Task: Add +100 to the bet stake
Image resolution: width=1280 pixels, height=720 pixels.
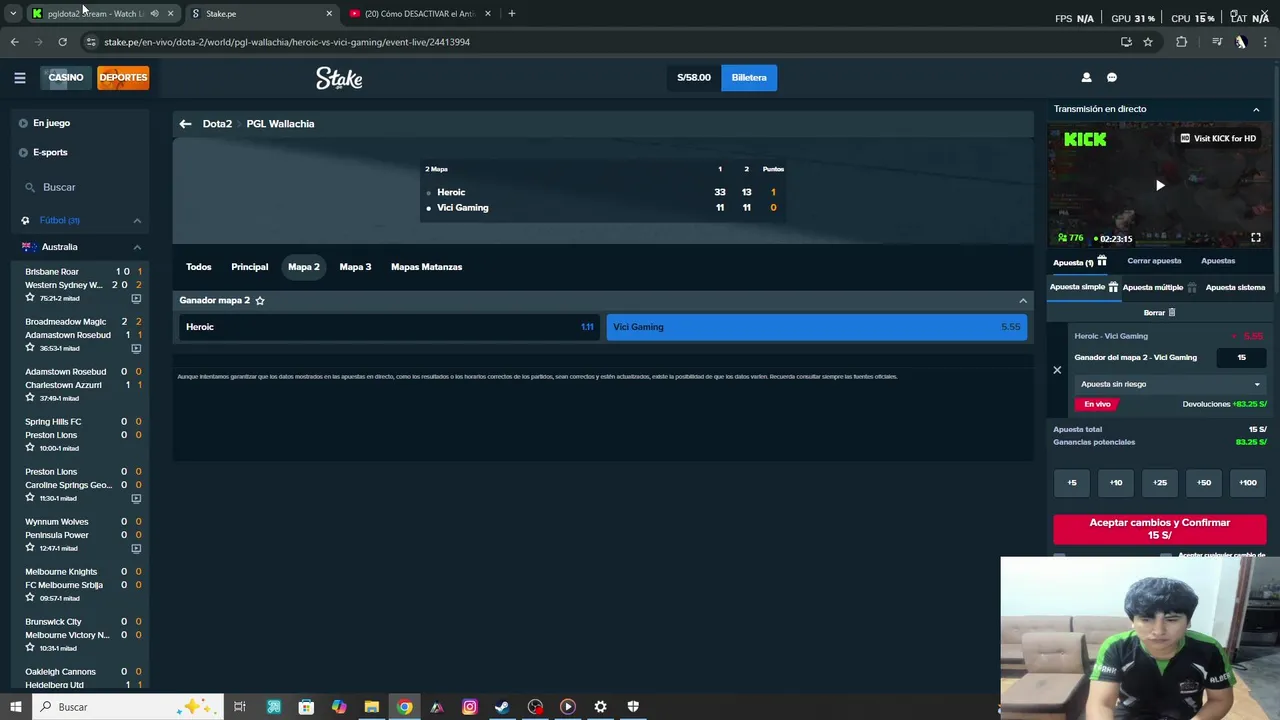Action: 1248,483
